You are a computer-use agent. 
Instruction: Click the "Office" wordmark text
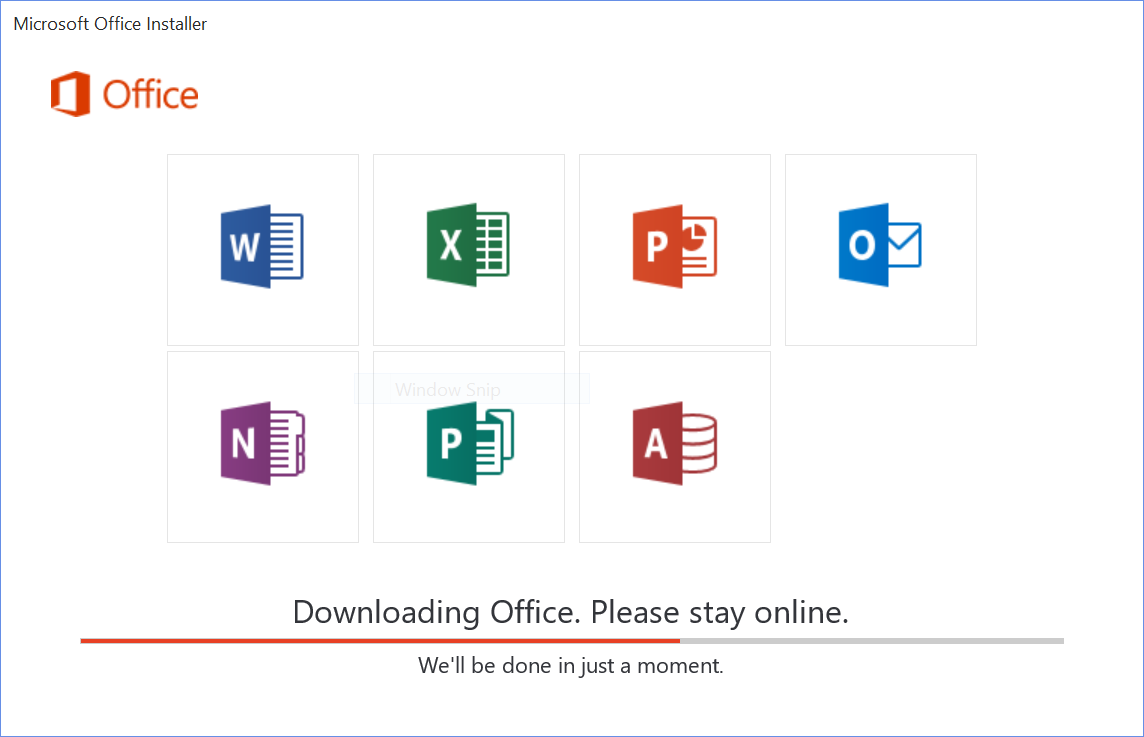(x=151, y=96)
